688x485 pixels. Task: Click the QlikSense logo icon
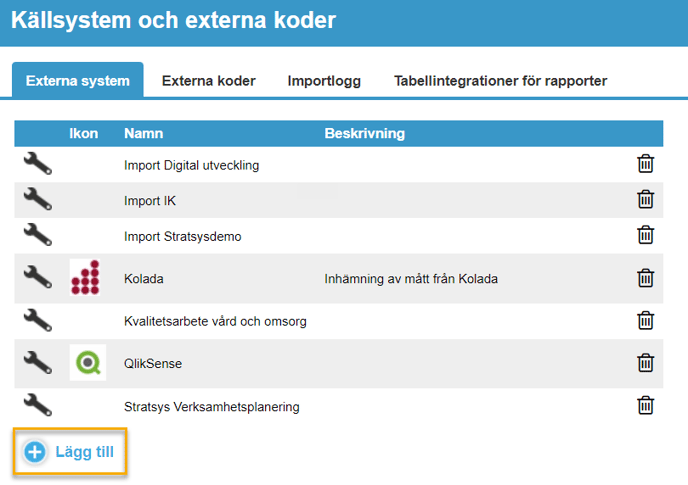87,362
